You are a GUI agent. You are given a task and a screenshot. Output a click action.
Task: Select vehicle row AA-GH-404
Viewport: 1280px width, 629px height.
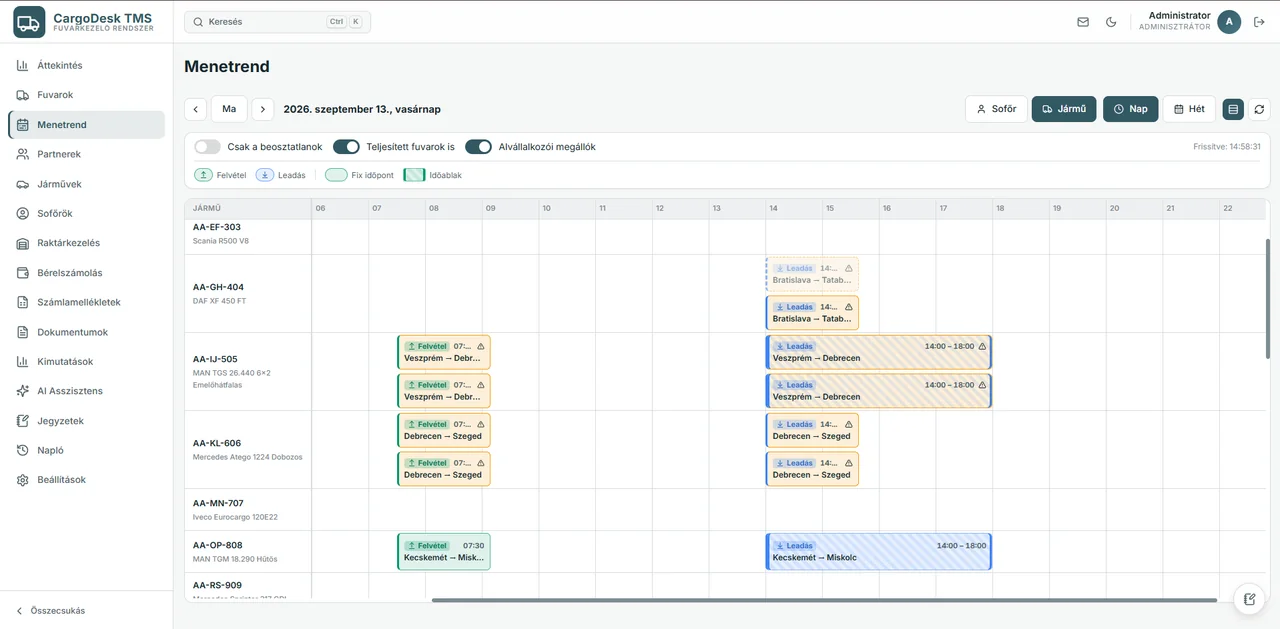(248, 294)
